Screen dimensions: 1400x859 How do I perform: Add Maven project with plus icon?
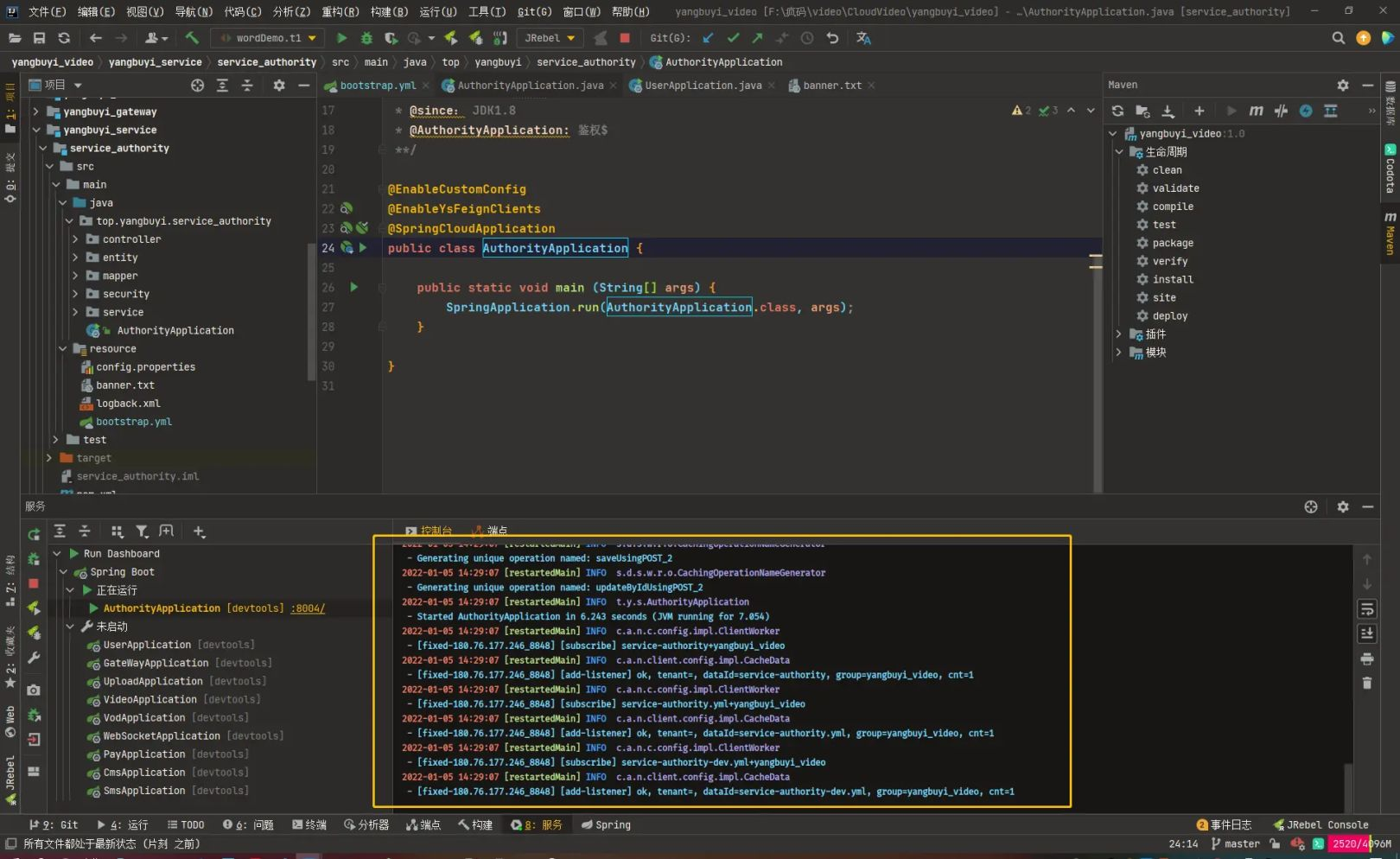[x=1199, y=111]
